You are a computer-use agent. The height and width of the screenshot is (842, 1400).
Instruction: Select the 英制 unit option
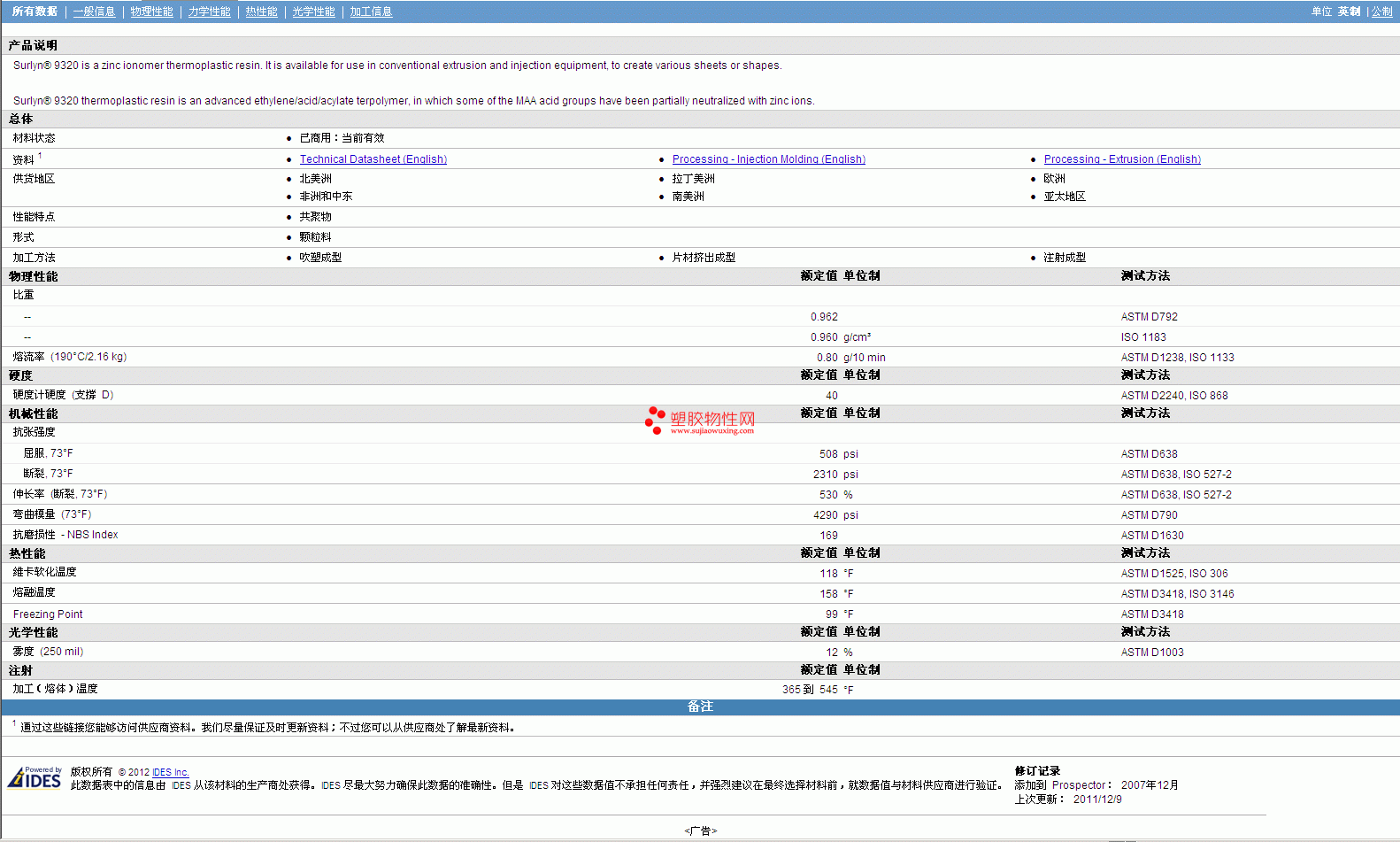click(1349, 12)
